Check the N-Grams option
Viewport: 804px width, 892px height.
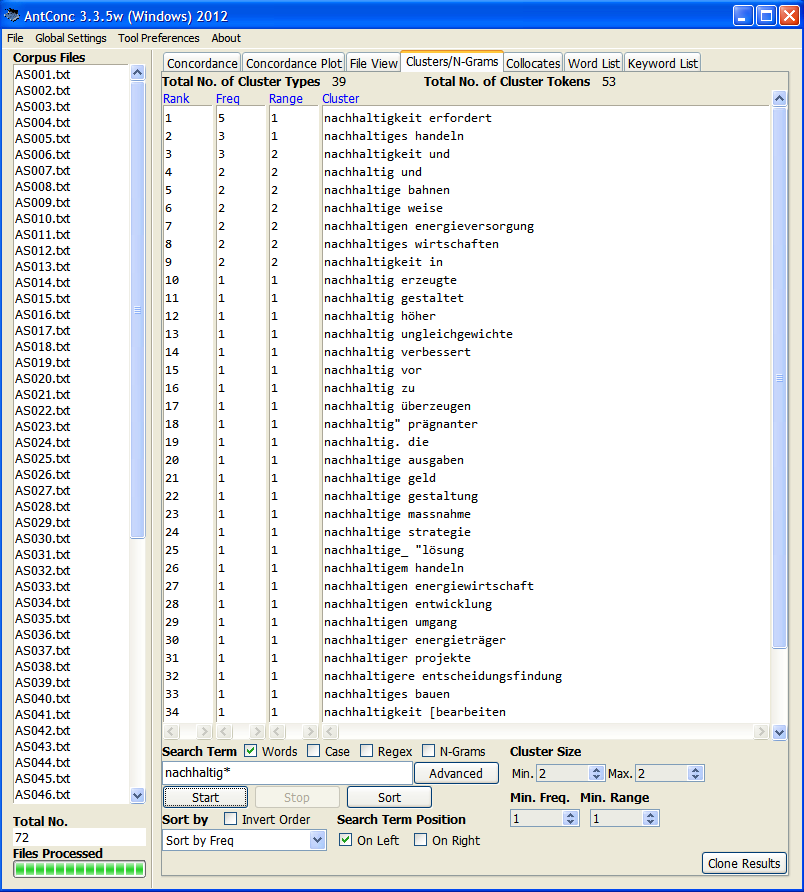coord(429,751)
